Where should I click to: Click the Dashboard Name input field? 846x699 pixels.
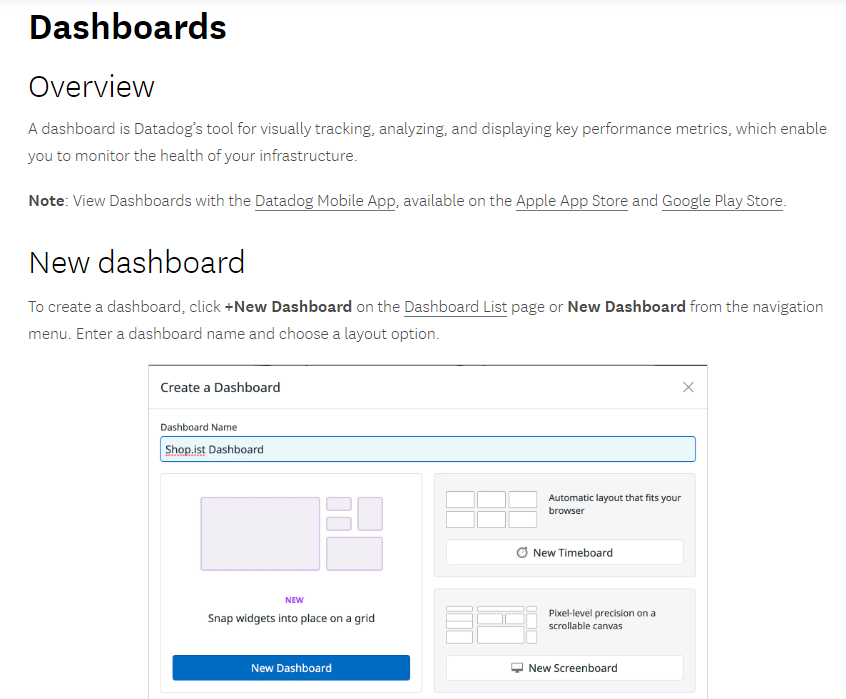coord(428,449)
